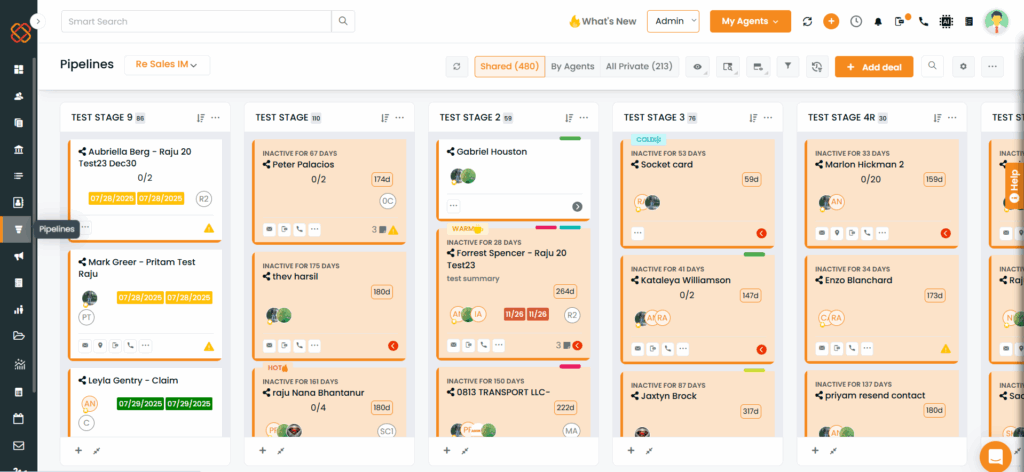Open the Admin role dropdown
The height and width of the screenshot is (472, 1024).
673,21
